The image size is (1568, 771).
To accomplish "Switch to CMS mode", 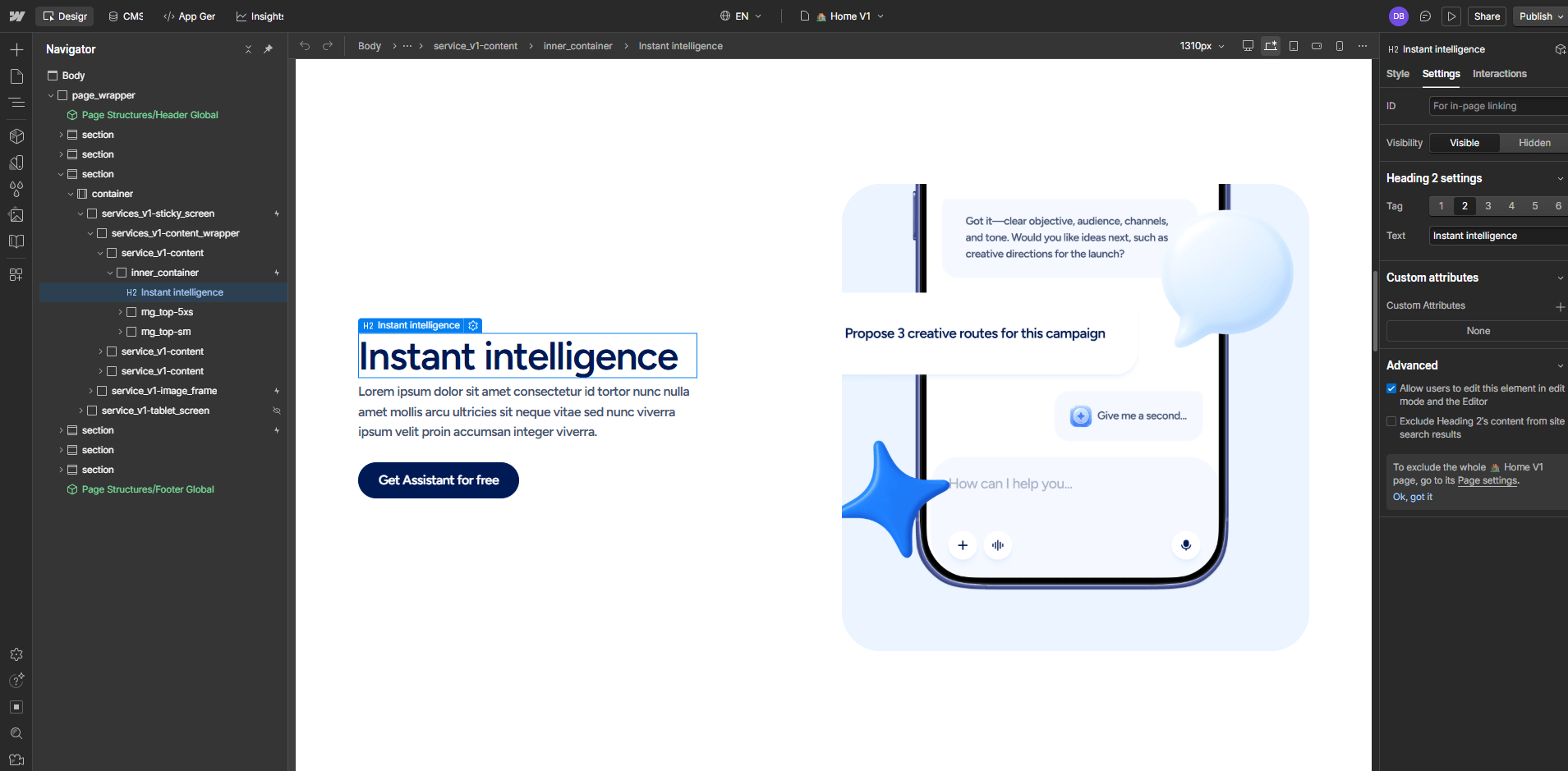I will coord(126,16).
